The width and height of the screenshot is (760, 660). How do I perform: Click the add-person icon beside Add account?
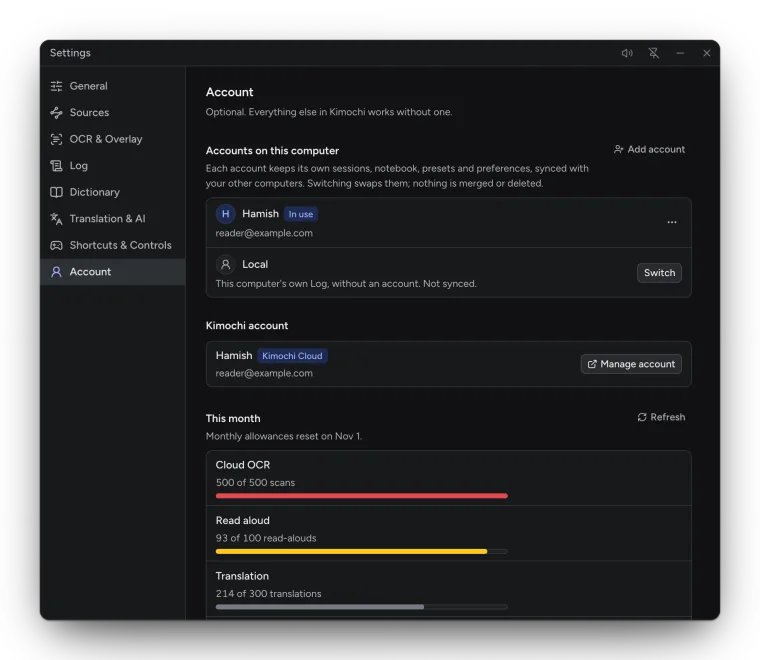618,149
